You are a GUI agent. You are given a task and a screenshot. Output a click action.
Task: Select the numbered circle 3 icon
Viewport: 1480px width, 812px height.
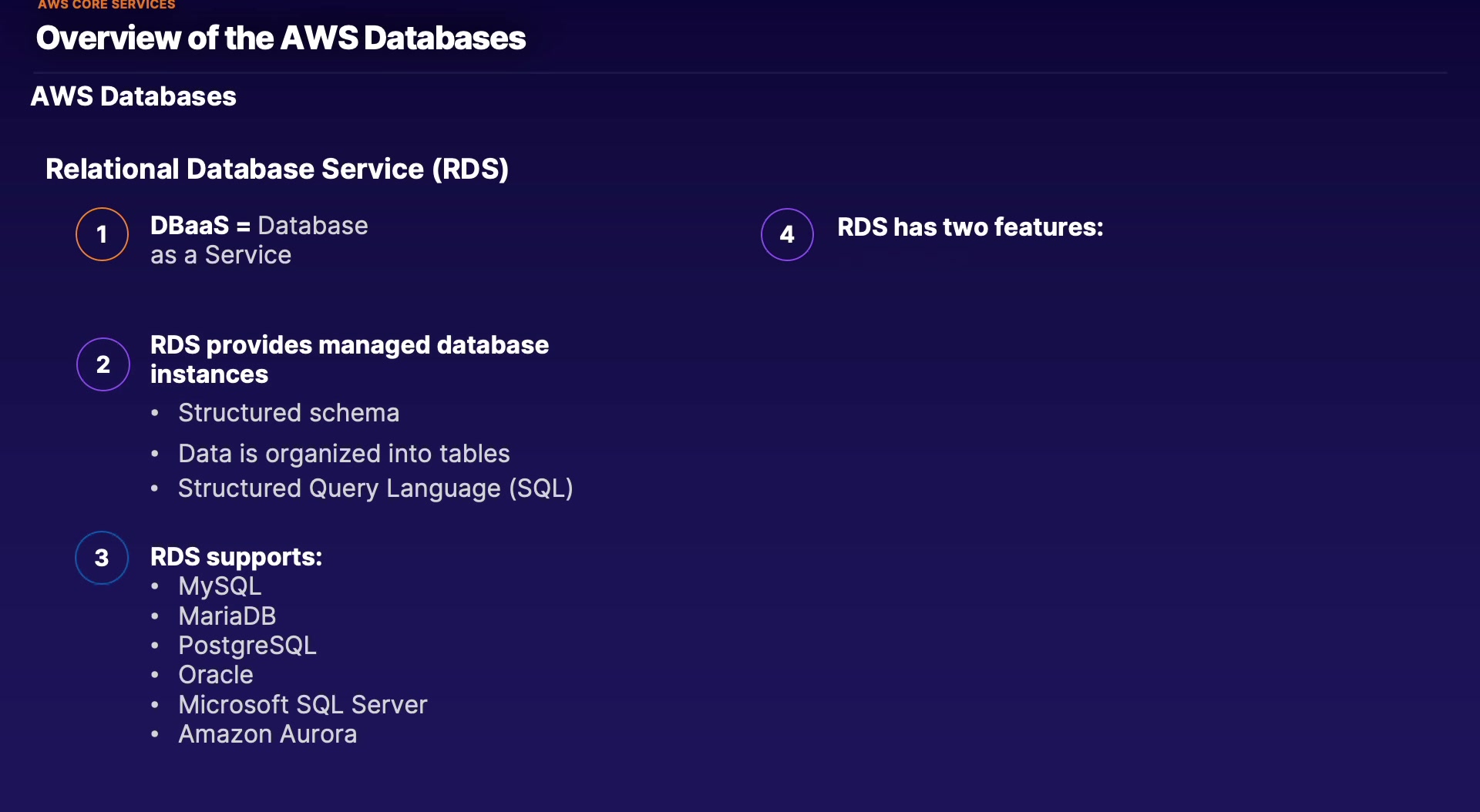click(102, 558)
